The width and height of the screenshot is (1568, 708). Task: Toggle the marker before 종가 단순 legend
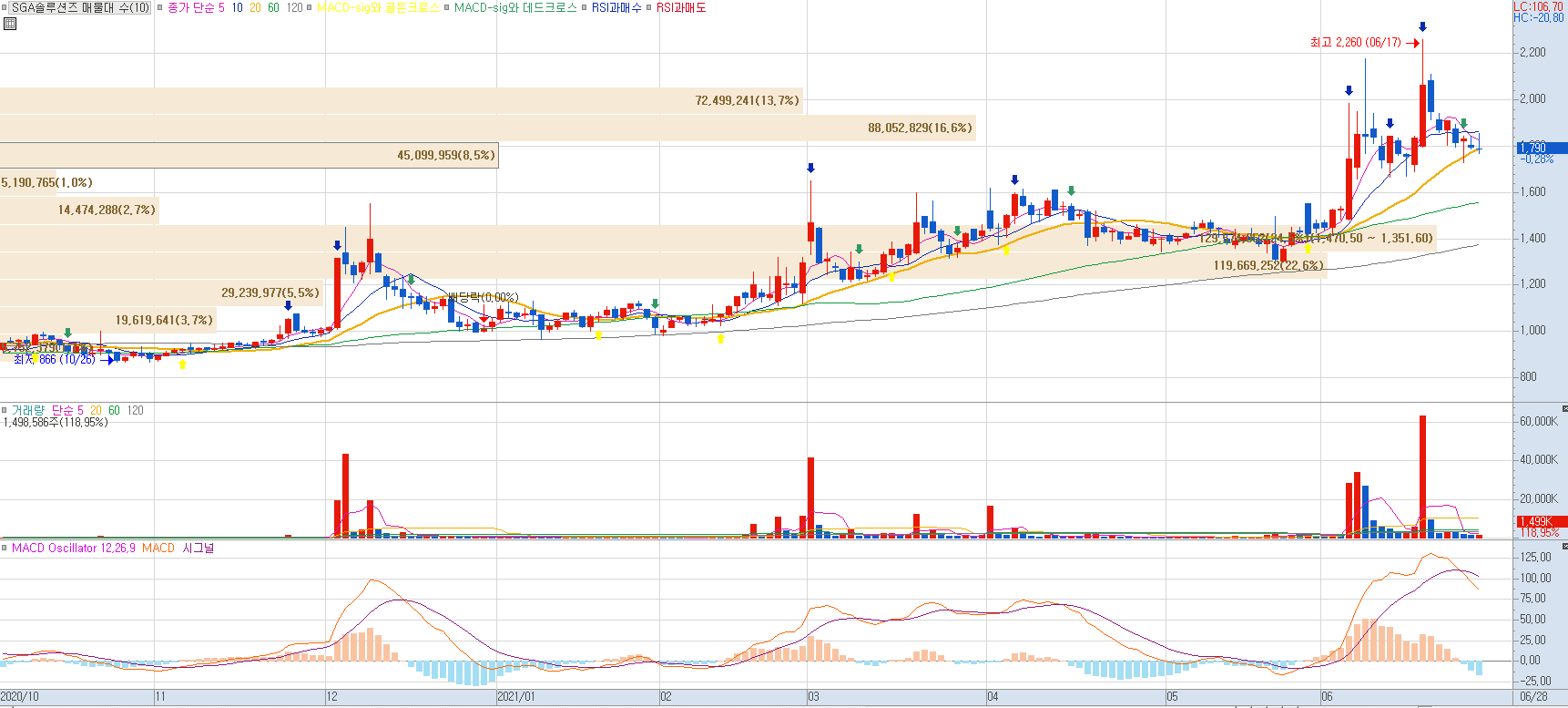tap(160, 7)
